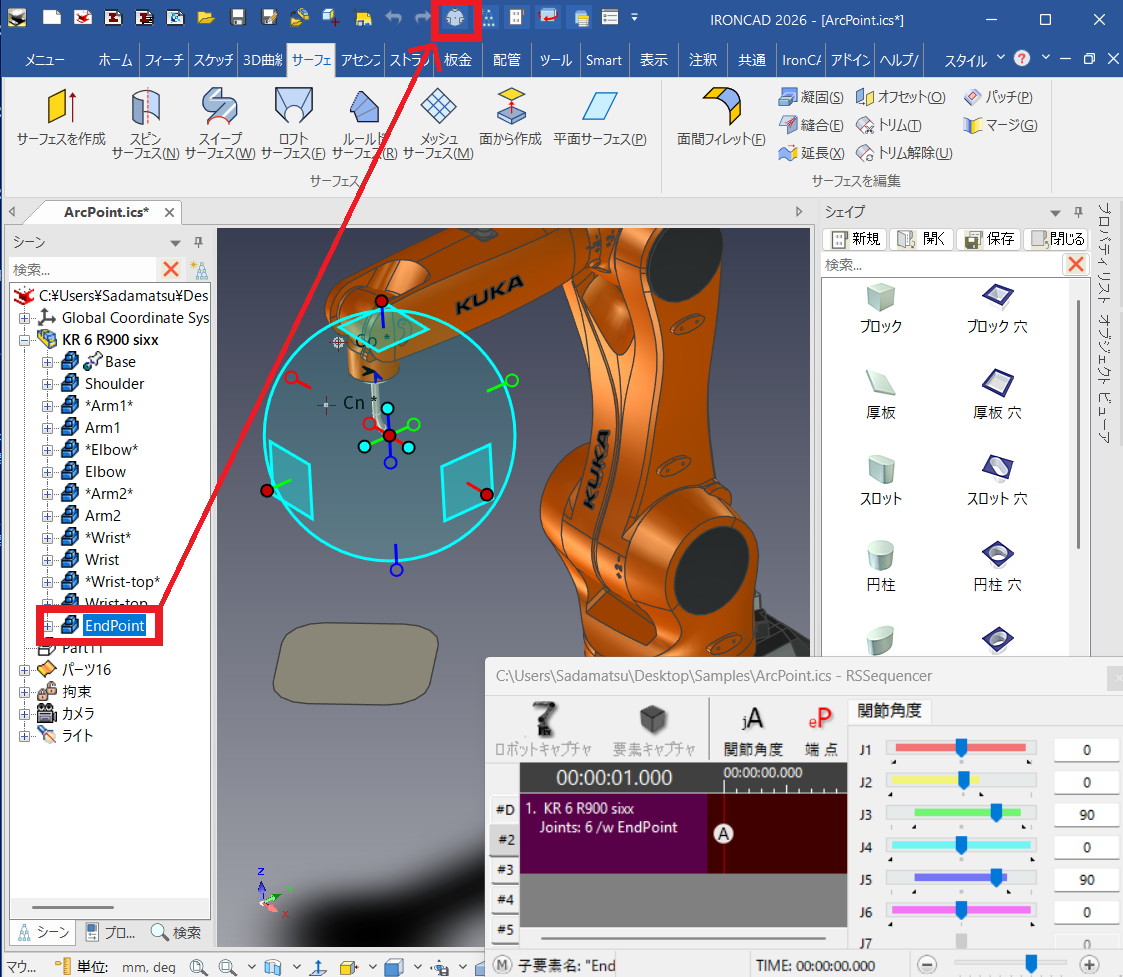The width and height of the screenshot is (1123, 977).
Task: Expand the 拘束 (constraints) node
Action: pyautogui.click(x=24, y=692)
